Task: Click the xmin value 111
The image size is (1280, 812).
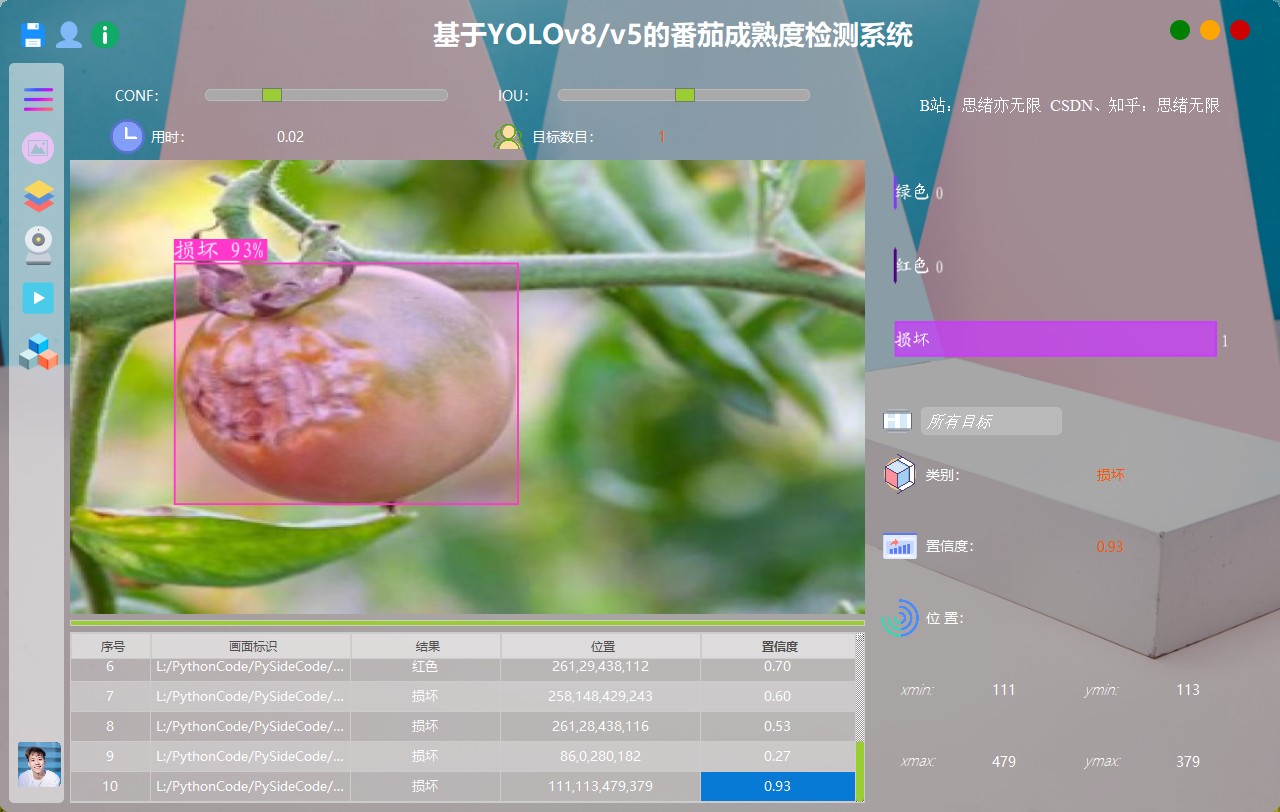Action: pos(1004,689)
